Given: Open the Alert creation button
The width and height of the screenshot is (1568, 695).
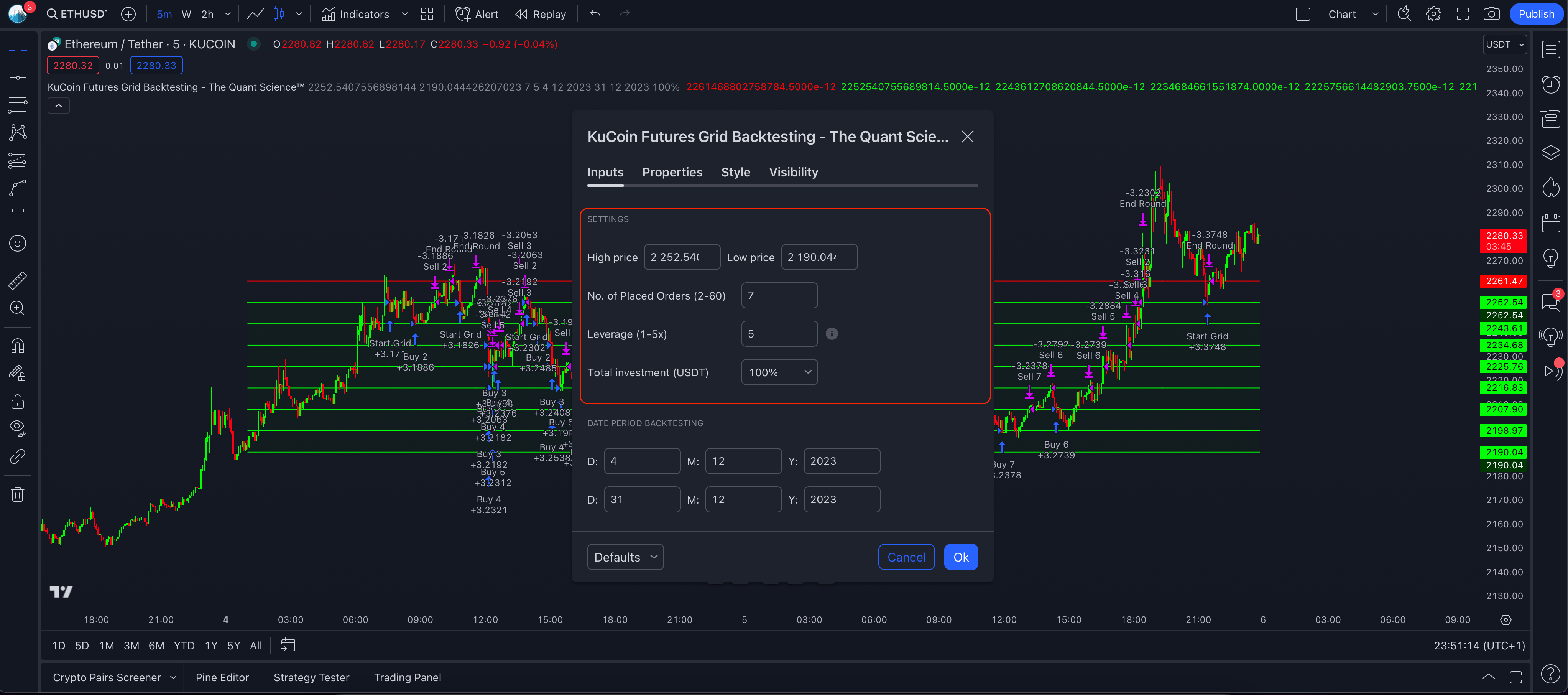Looking at the screenshot, I should pyautogui.click(x=477, y=14).
